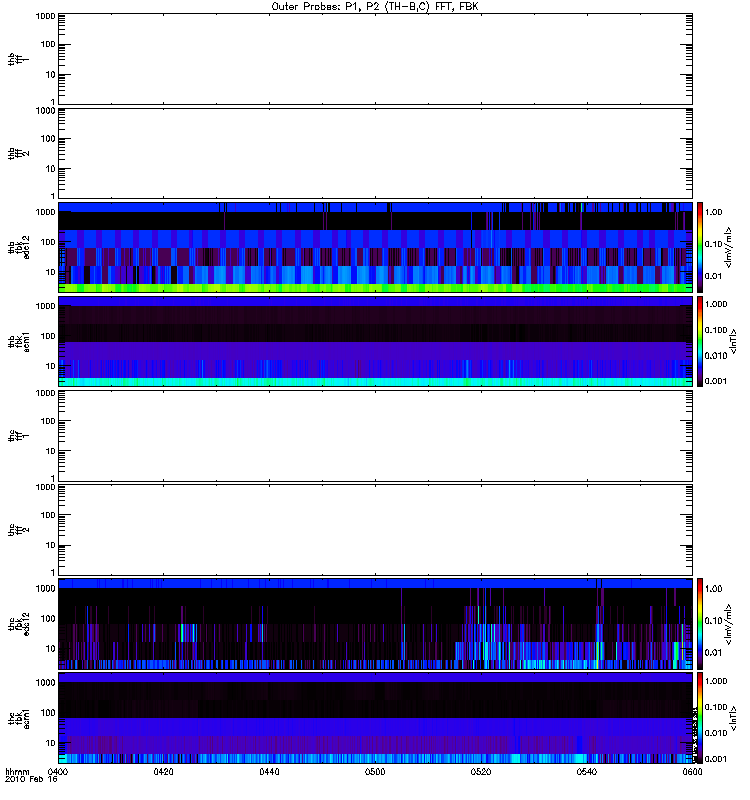Click the "100" tick label of the thc fff 2 panel
This screenshot has height=800, width=750.
[47, 515]
